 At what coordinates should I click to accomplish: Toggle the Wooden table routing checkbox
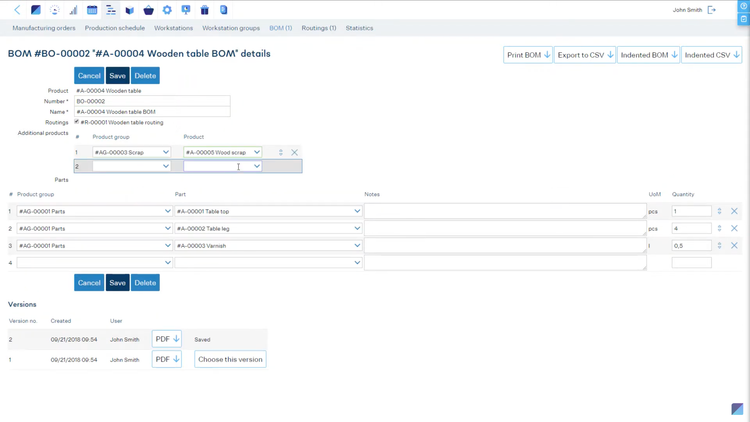77,122
